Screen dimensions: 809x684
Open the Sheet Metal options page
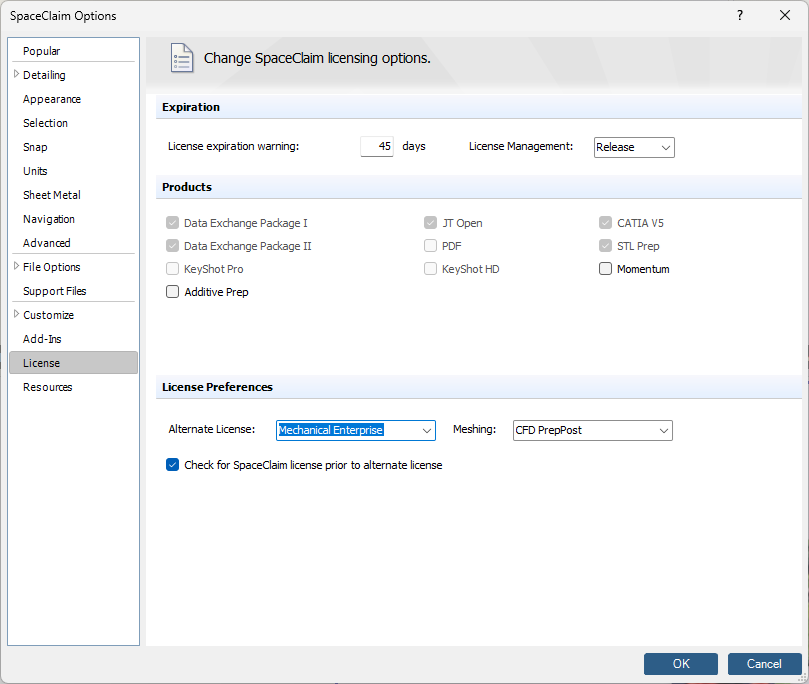52,195
